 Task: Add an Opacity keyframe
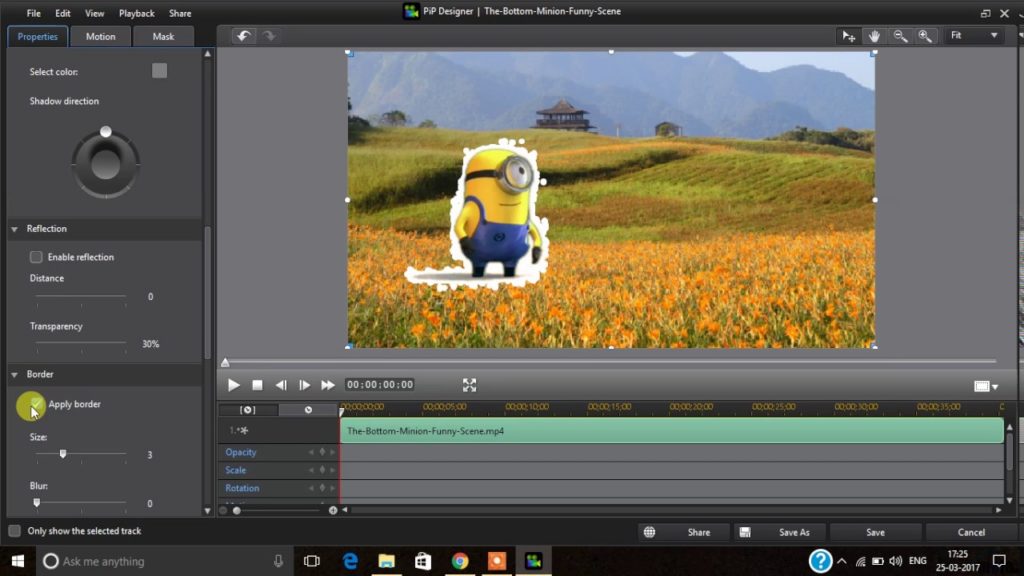pos(322,452)
